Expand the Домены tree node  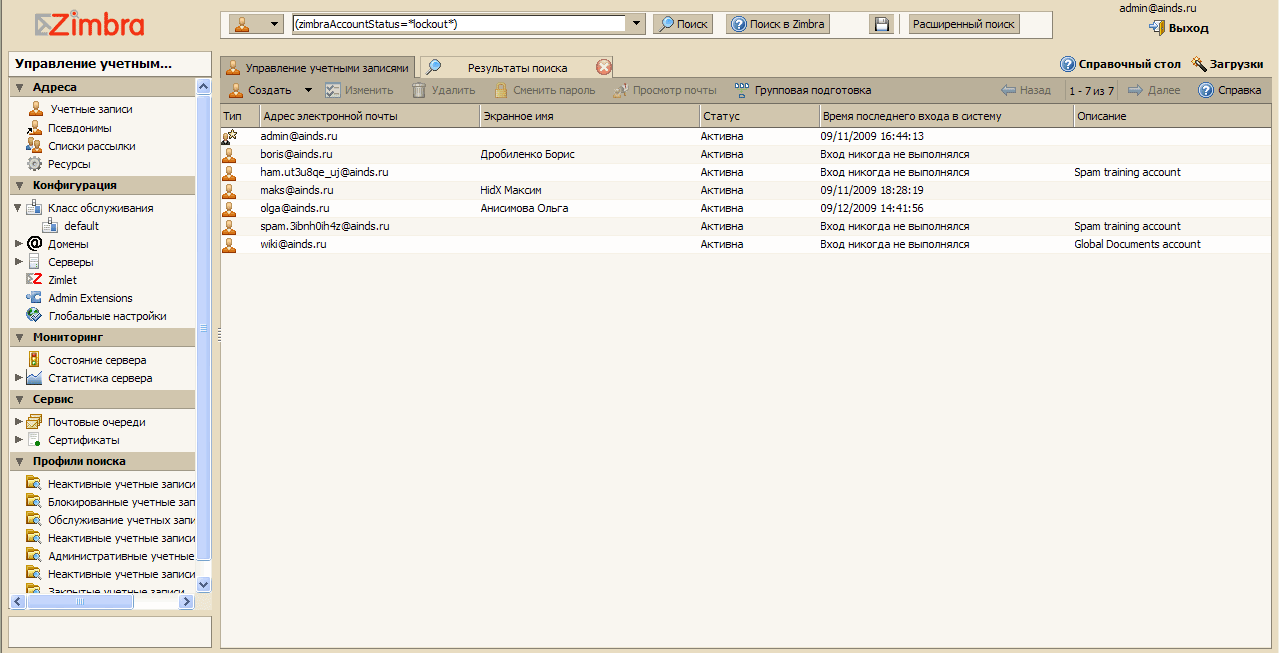18,244
